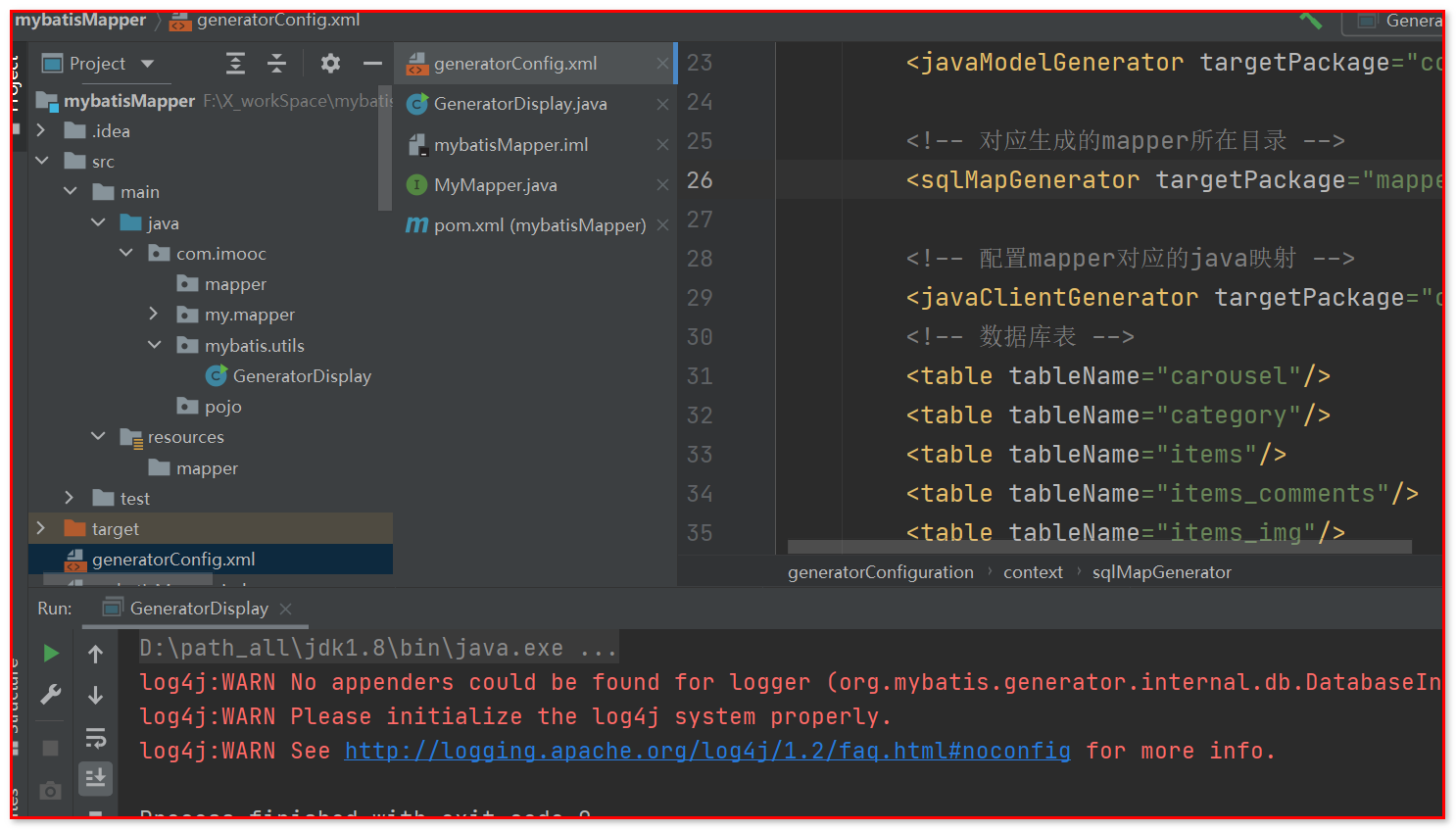Image resolution: width=1456 pixels, height=830 pixels.
Task: Click generatorConfig.xml in the navigation bar
Action: (x=278, y=21)
